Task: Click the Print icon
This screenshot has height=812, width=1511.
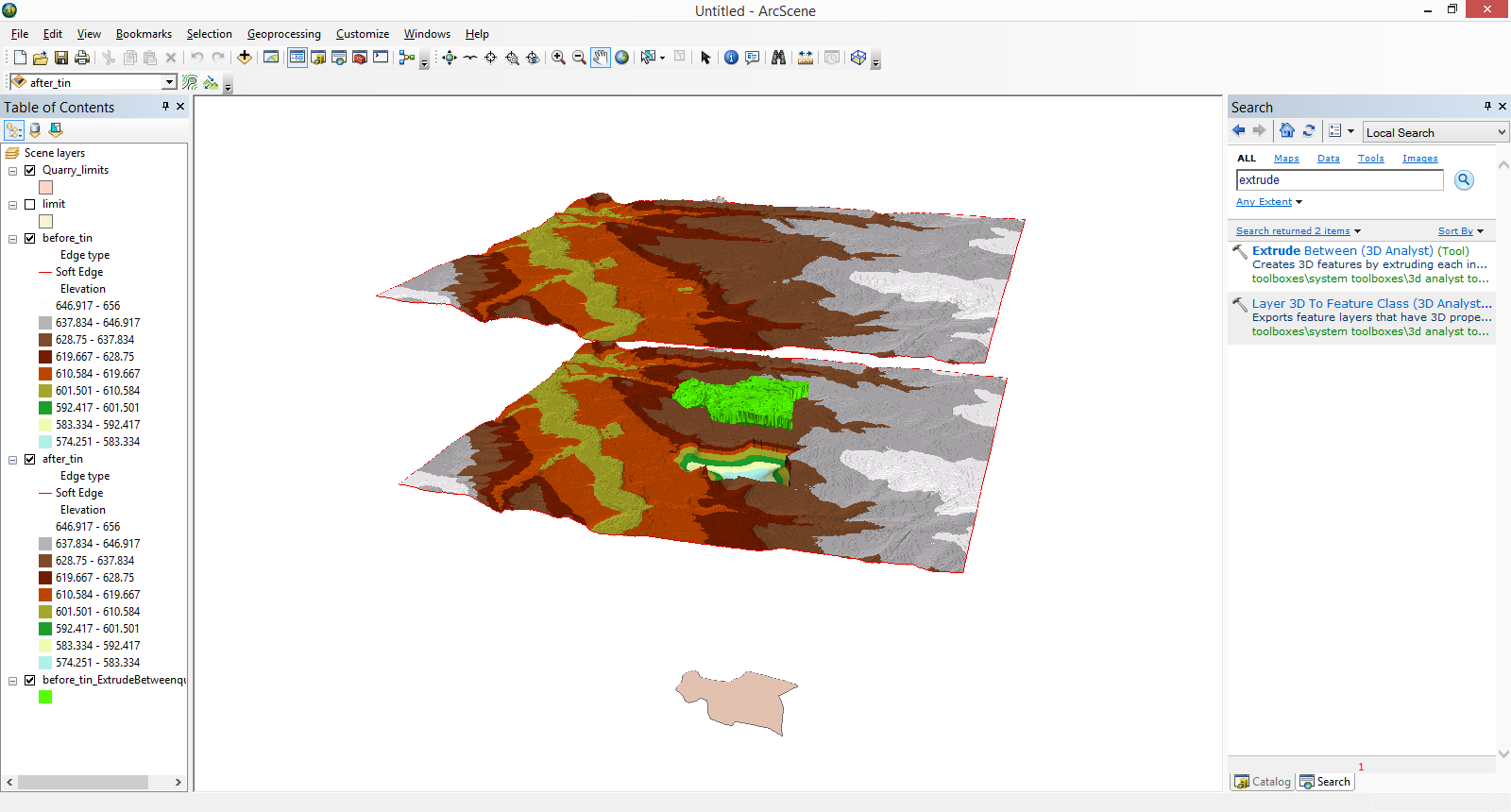Action: pyautogui.click(x=82, y=58)
